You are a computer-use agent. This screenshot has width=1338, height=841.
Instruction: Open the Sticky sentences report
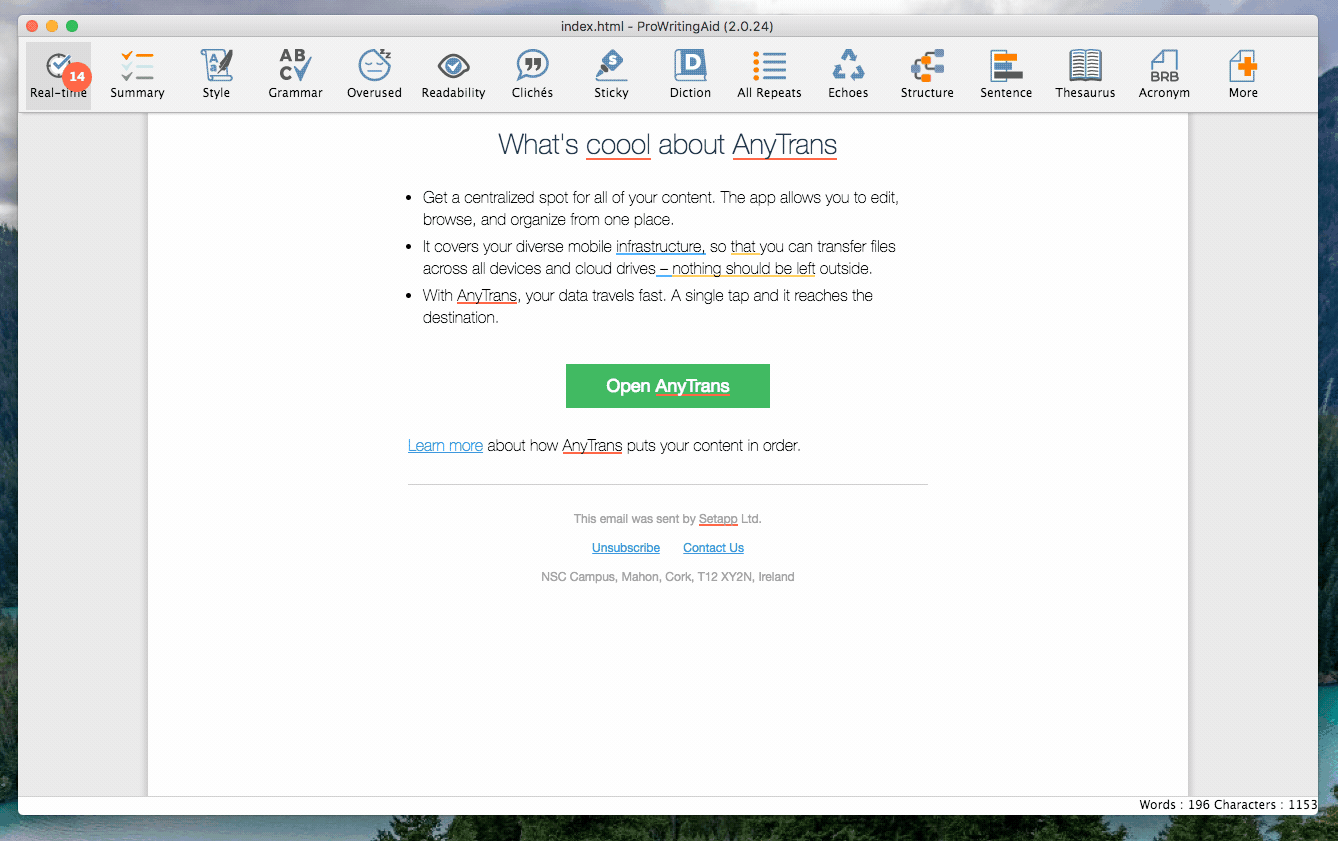611,76
